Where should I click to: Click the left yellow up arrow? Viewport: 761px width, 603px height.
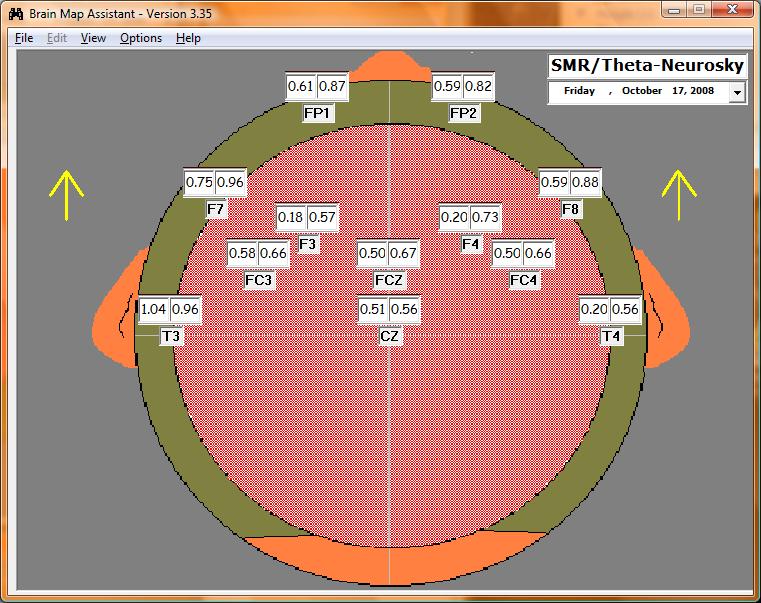[x=67, y=194]
